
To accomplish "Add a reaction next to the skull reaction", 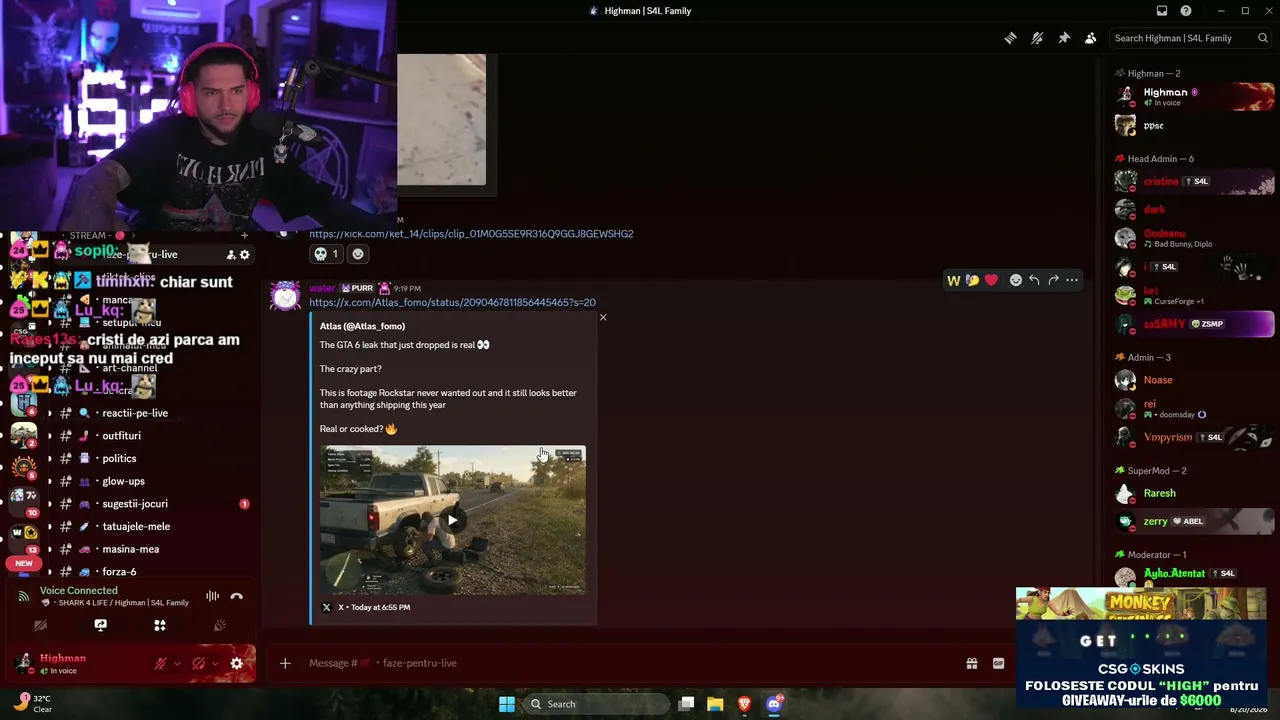I will (x=358, y=254).
